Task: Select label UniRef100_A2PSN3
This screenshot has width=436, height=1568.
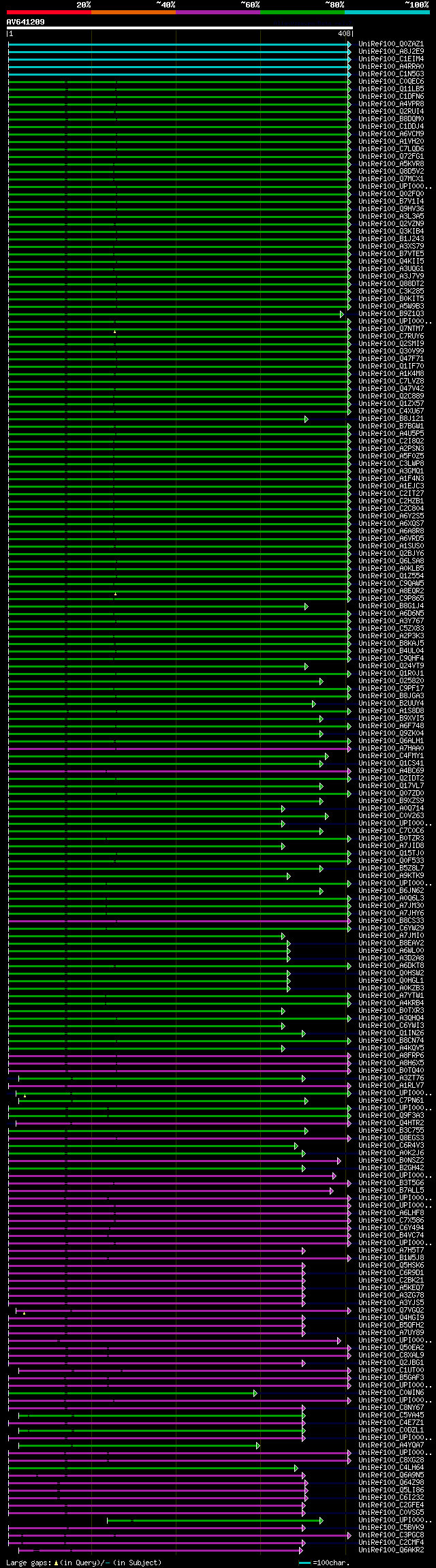Action: [x=391, y=449]
